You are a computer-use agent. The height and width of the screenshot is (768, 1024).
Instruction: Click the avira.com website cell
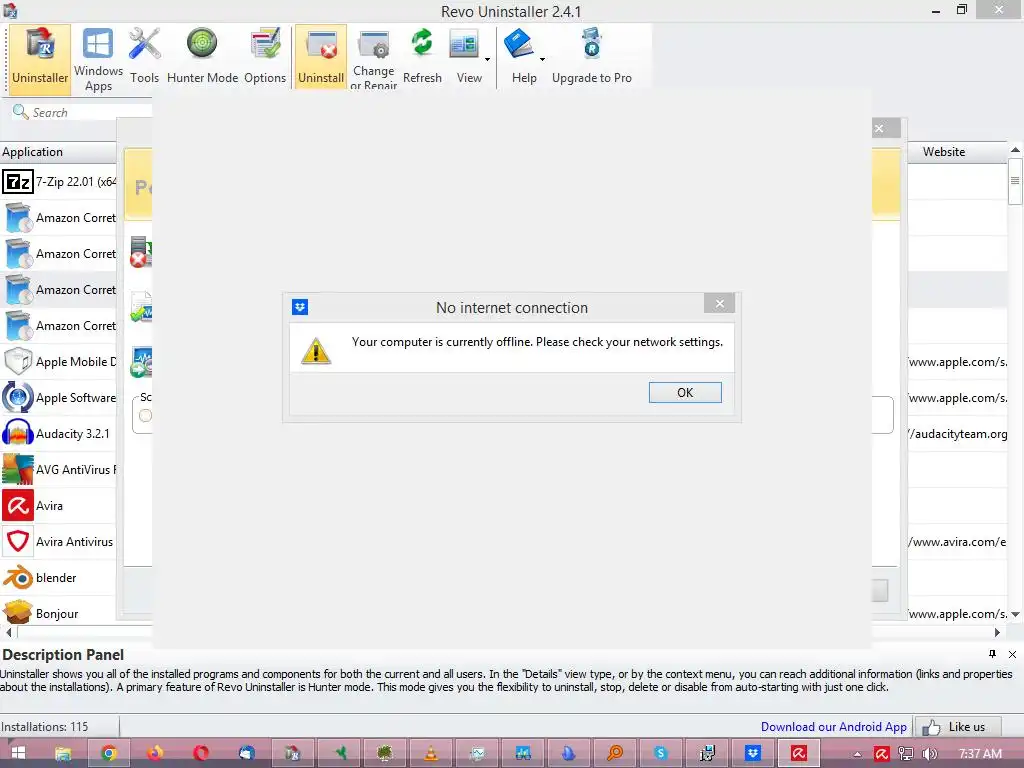coord(957,541)
